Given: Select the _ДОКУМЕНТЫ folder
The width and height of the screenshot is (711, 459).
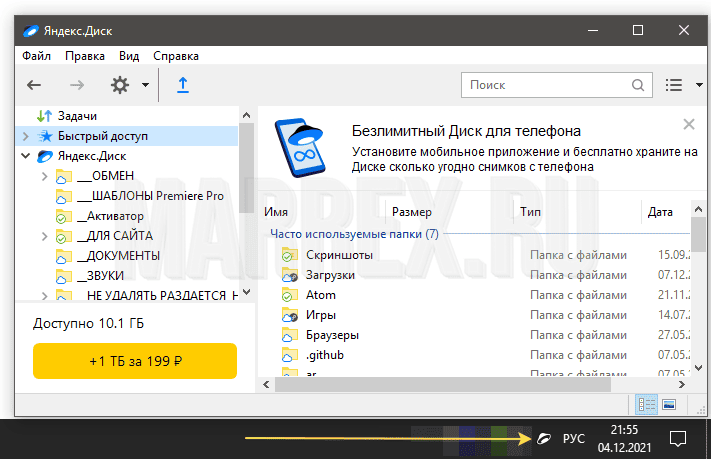Looking at the screenshot, I should tap(118, 256).
